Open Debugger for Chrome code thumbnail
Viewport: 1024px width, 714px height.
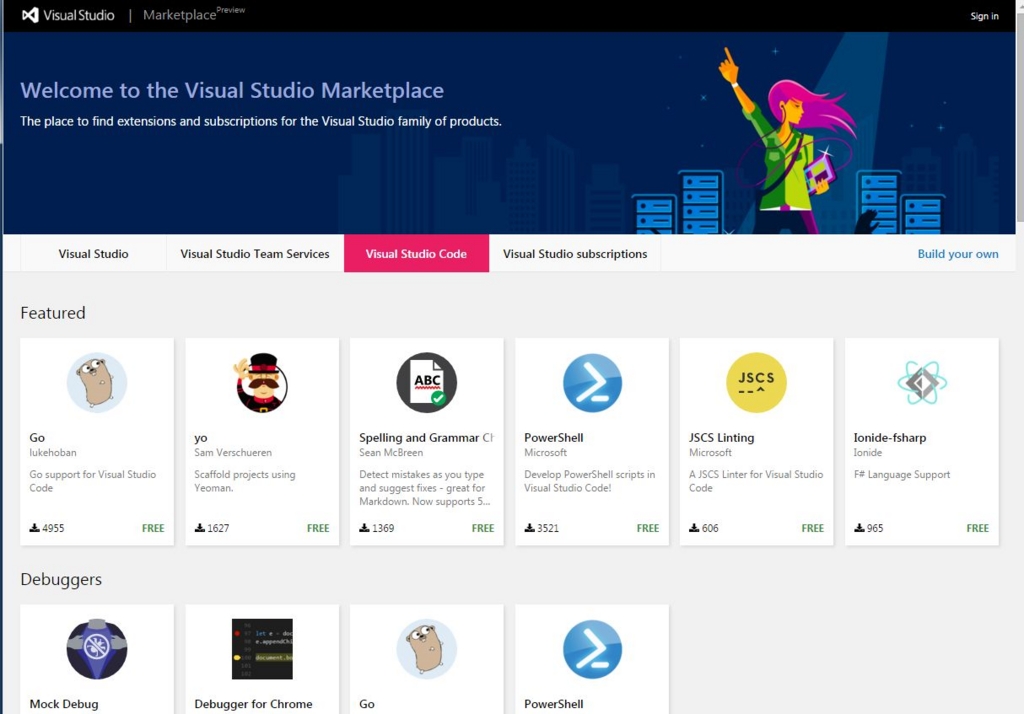[x=262, y=649]
